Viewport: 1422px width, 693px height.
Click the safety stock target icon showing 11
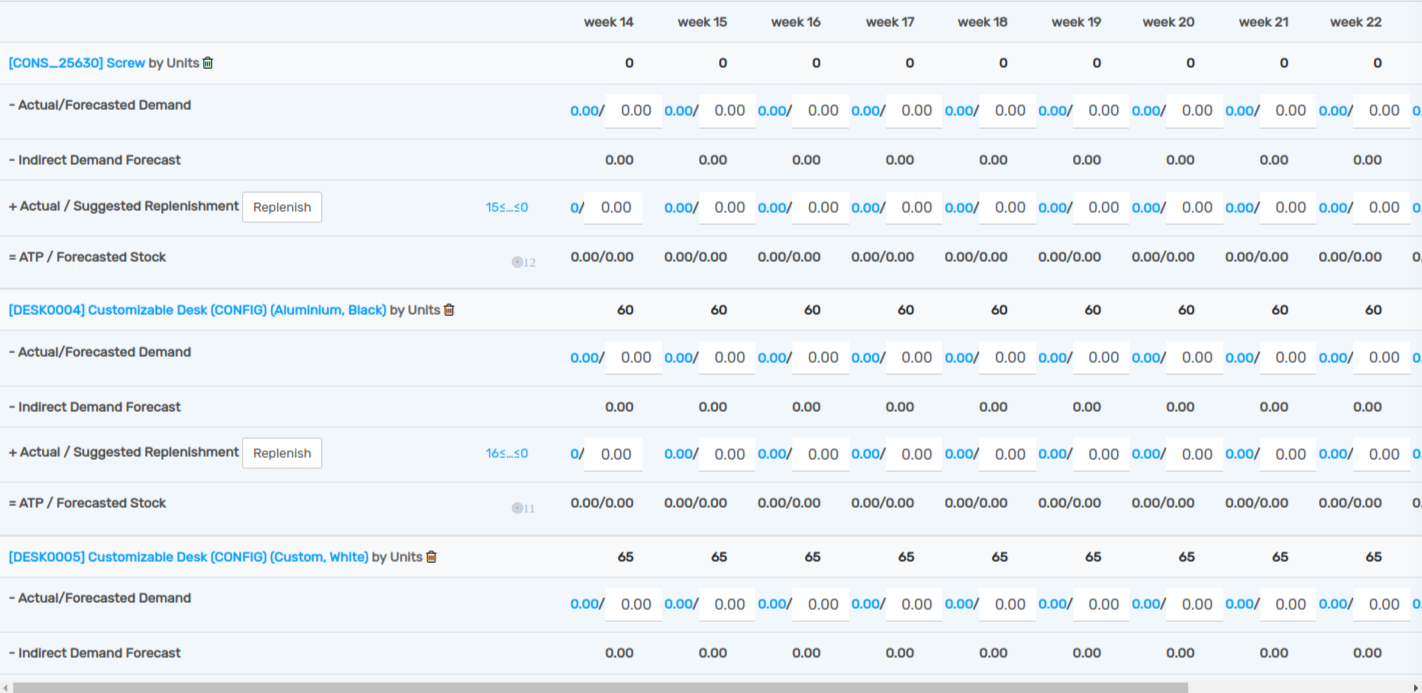pos(518,508)
